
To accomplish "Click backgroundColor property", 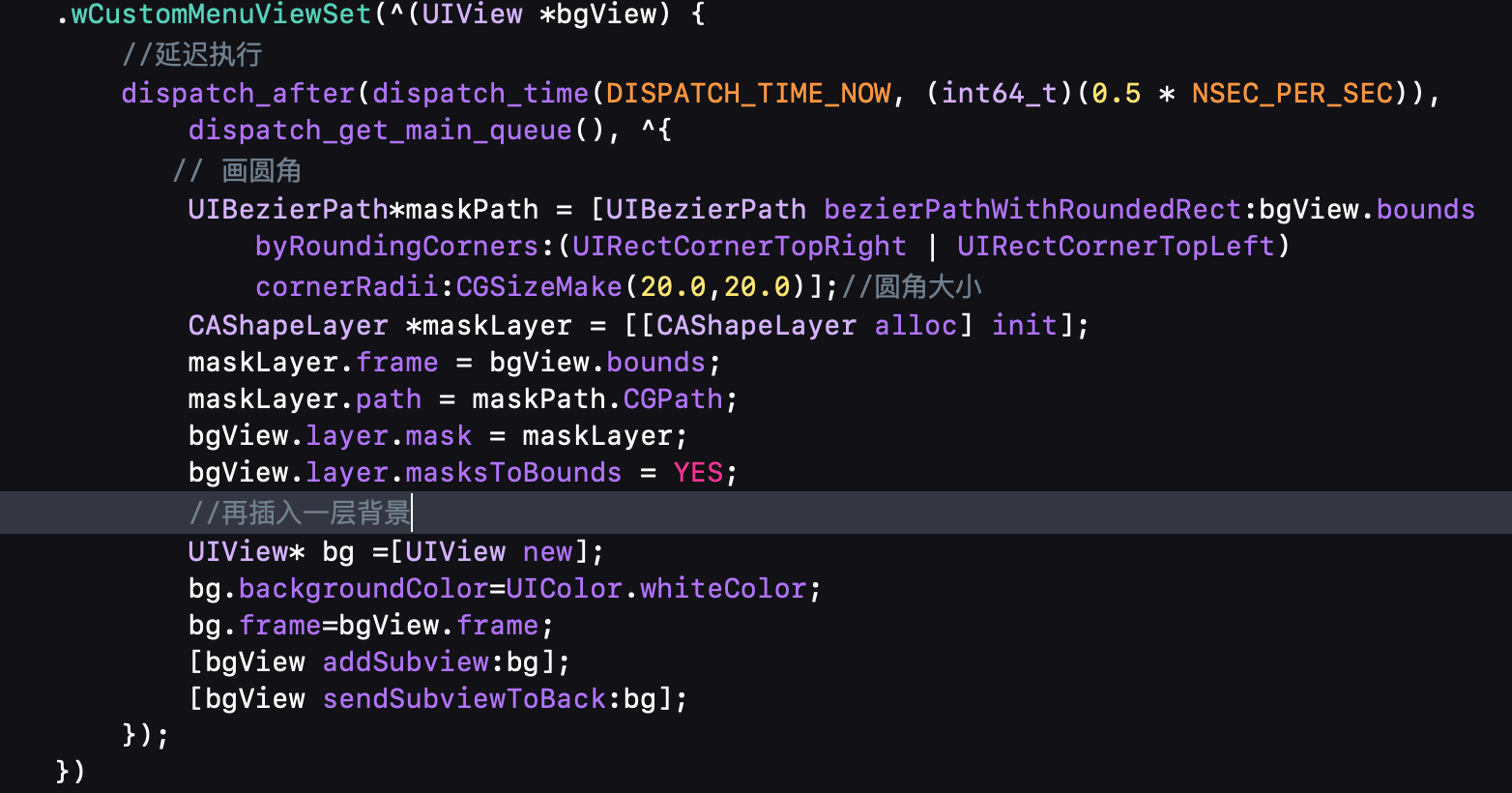I will (x=363, y=589).
